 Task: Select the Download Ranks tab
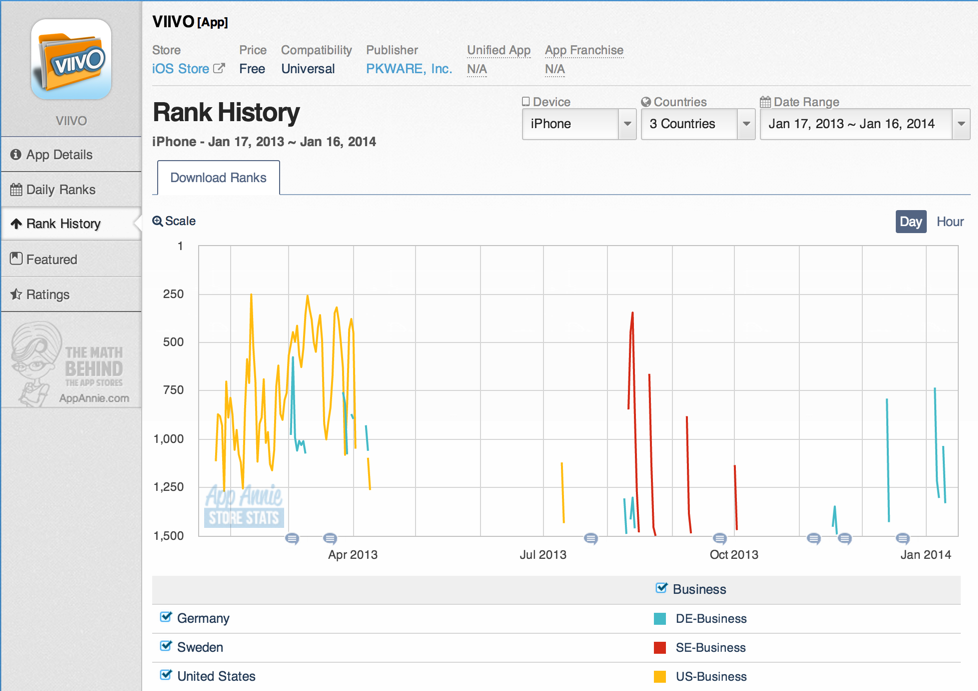click(x=218, y=178)
